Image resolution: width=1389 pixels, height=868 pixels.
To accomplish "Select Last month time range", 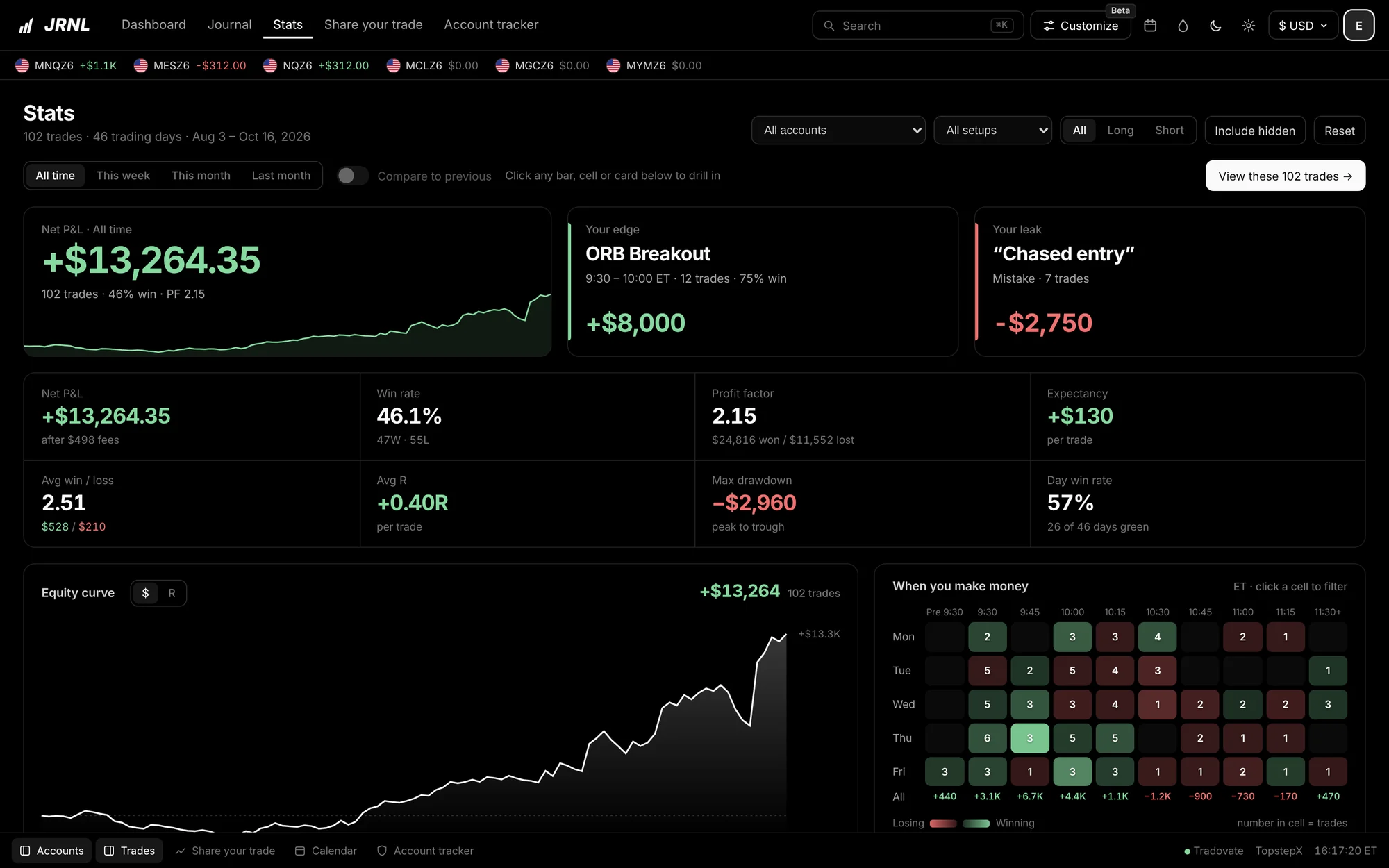I will [x=281, y=176].
